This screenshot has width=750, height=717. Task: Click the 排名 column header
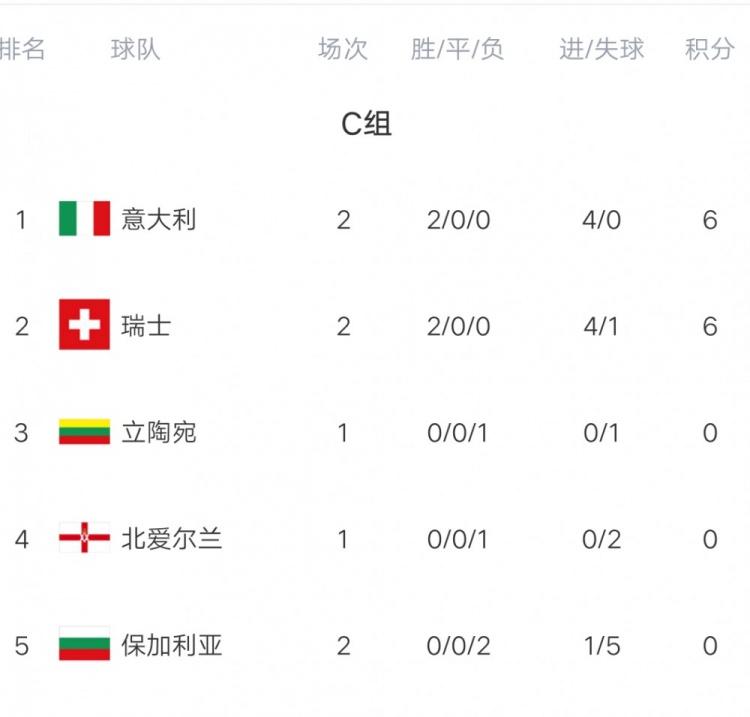click(22, 49)
